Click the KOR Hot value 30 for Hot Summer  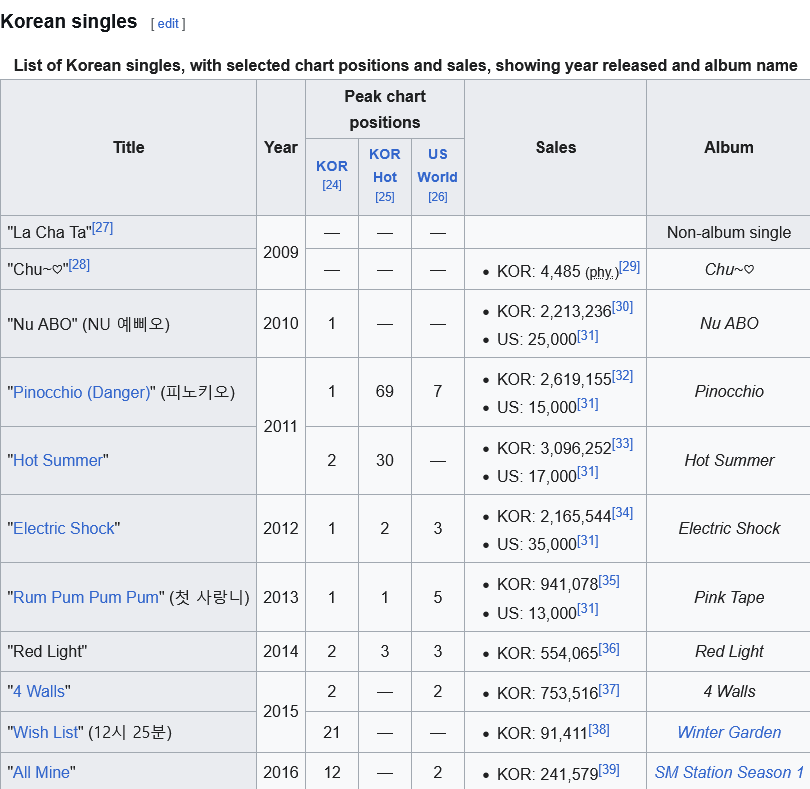(x=385, y=460)
